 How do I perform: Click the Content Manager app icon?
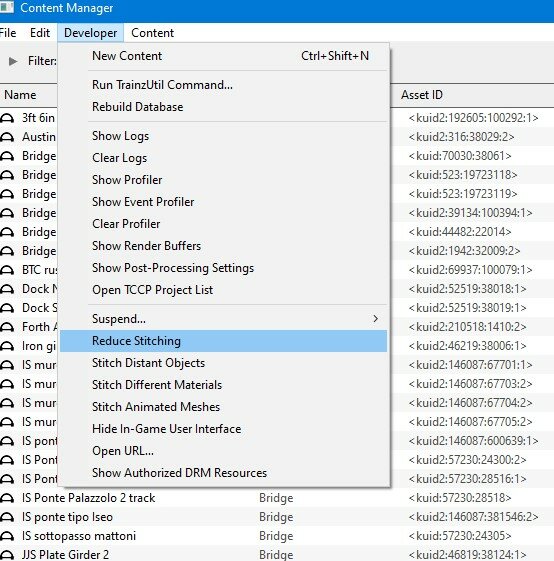tap(6, 7)
